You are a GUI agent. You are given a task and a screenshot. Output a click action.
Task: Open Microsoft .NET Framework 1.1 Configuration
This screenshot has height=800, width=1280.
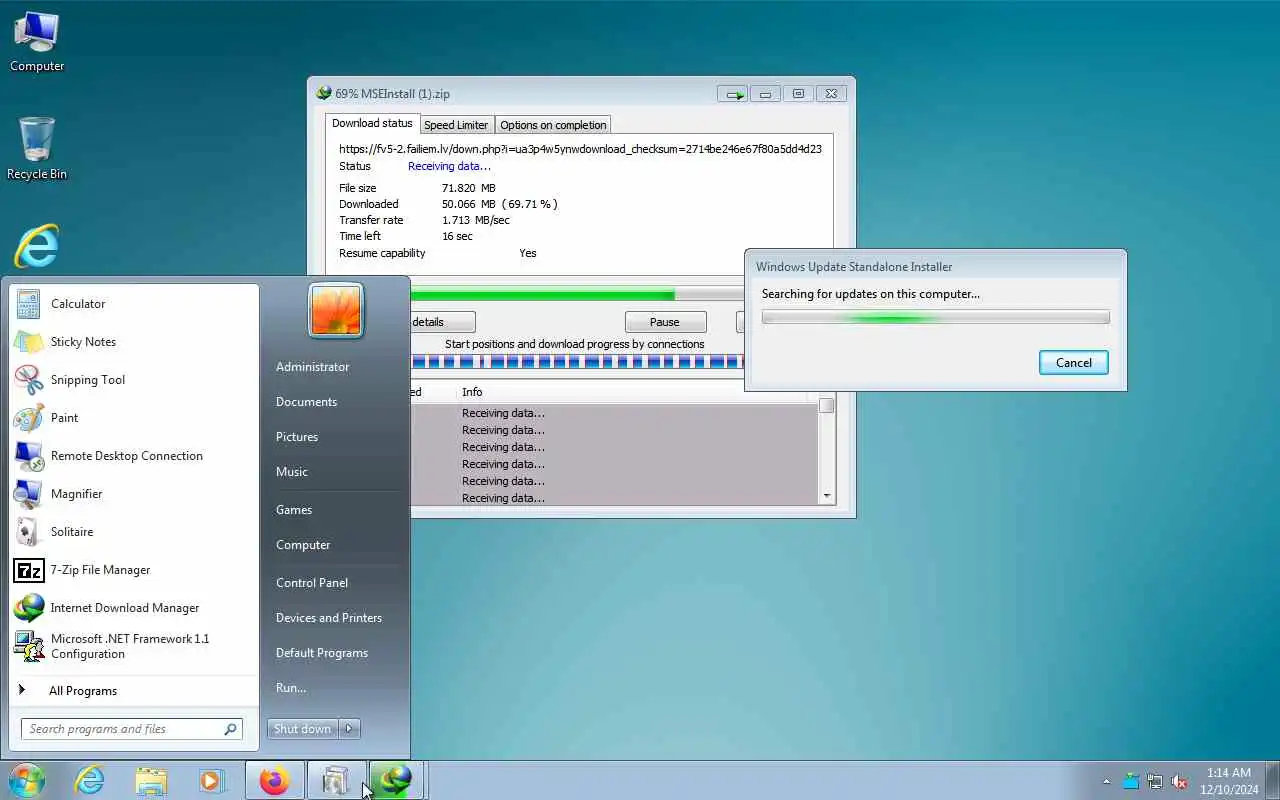135,646
